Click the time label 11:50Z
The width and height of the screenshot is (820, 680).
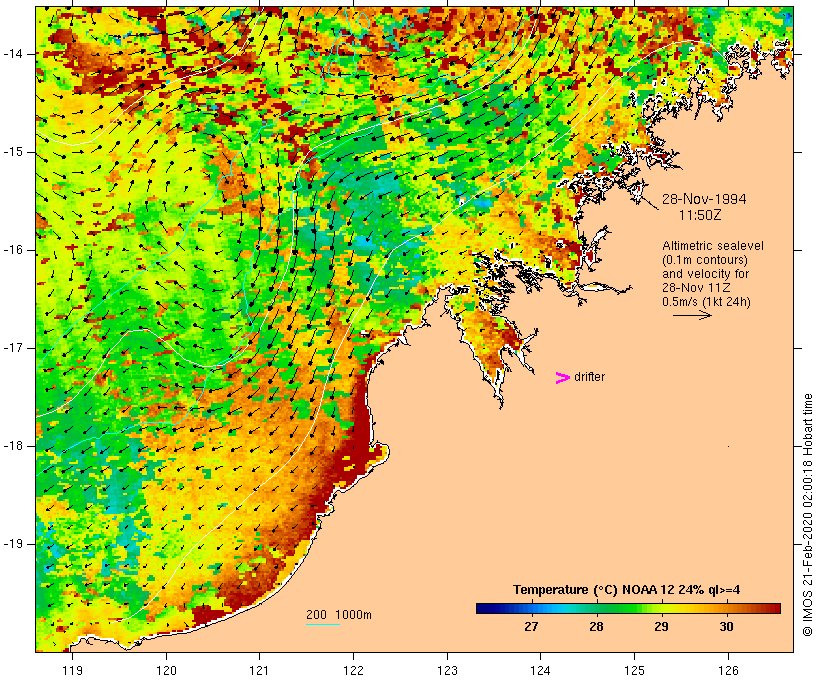pyautogui.click(x=700, y=215)
